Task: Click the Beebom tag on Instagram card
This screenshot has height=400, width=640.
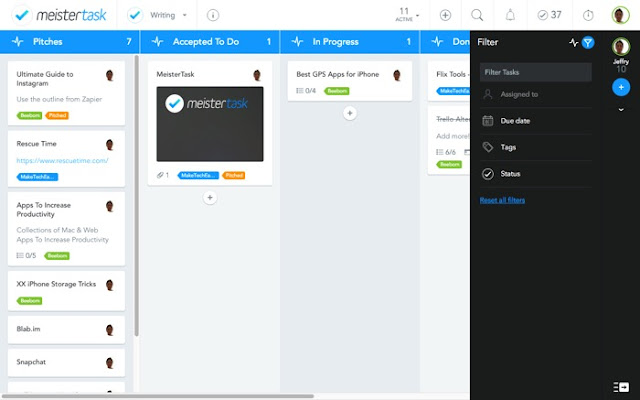Action: pos(29,116)
